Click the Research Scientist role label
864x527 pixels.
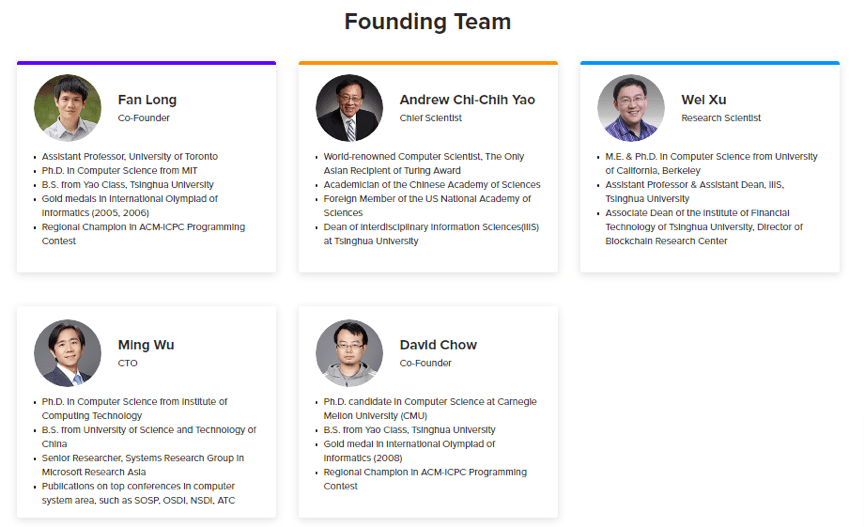tap(721, 118)
